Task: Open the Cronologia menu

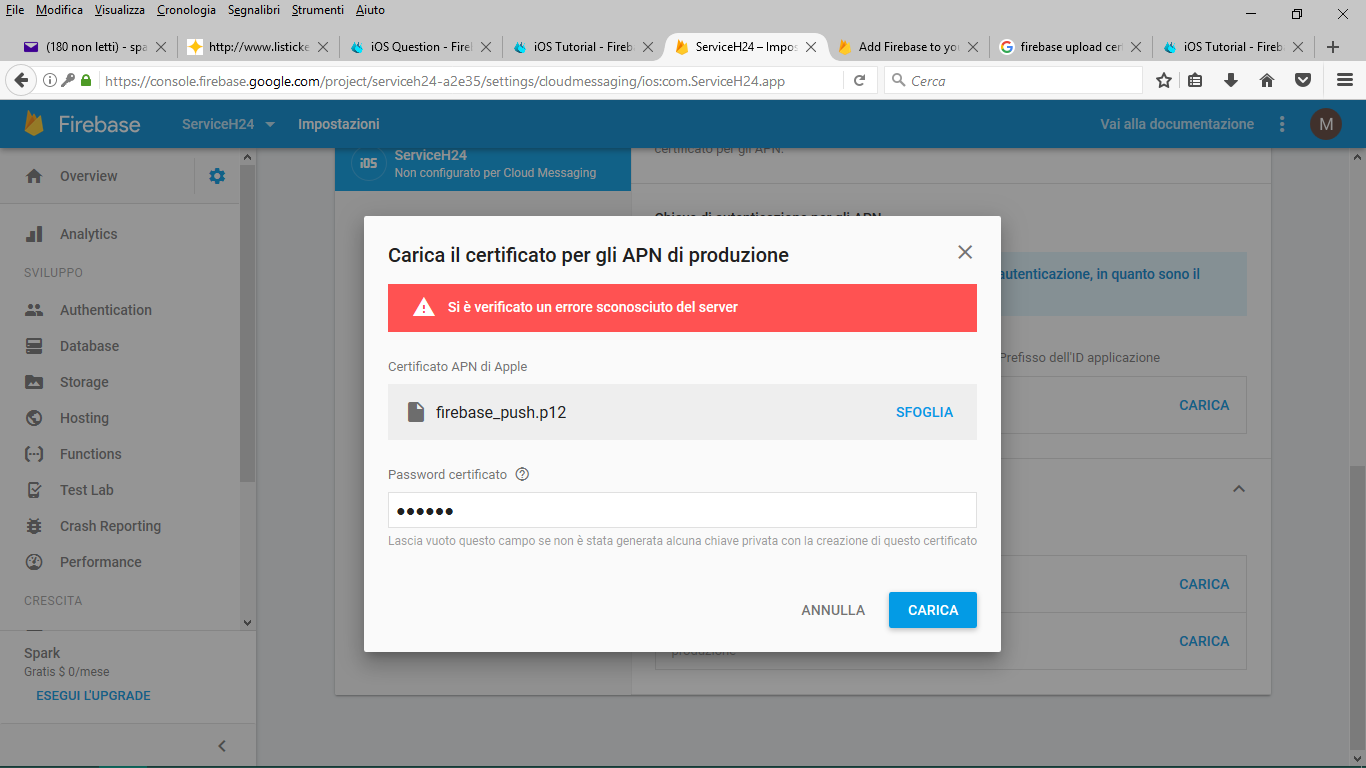Action: [186, 10]
